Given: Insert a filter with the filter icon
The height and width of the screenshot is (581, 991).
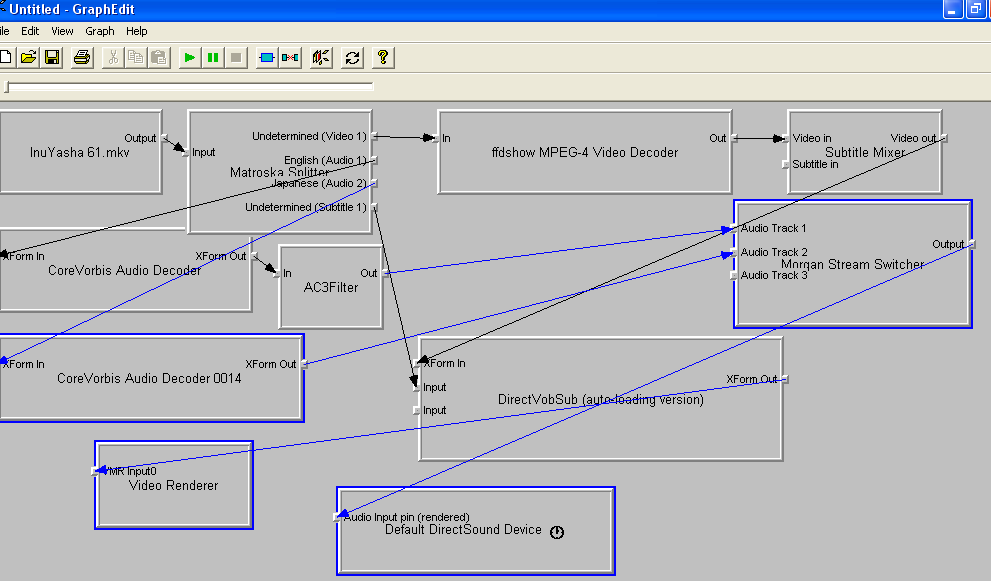Looking at the screenshot, I should (267, 58).
